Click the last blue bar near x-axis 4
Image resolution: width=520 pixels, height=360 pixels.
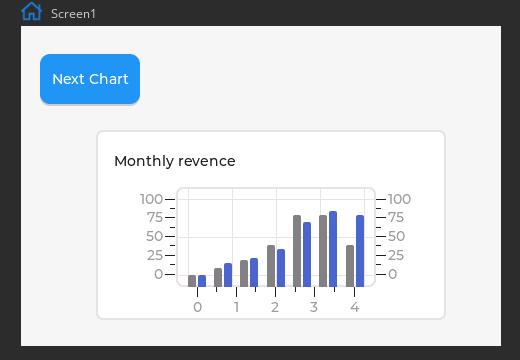(360, 251)
